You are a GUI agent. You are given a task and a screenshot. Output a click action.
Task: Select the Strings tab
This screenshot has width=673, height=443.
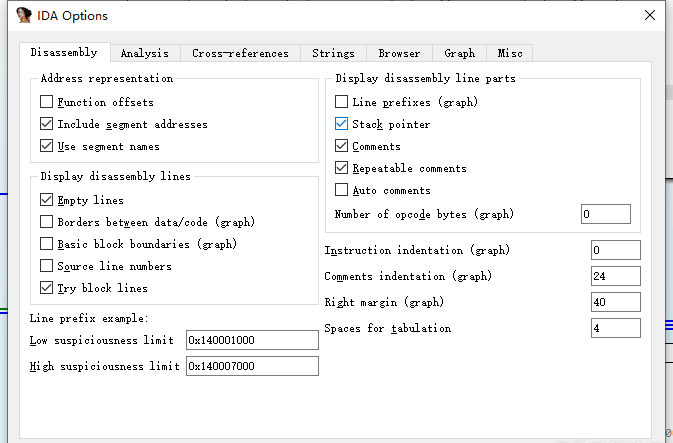333,53
